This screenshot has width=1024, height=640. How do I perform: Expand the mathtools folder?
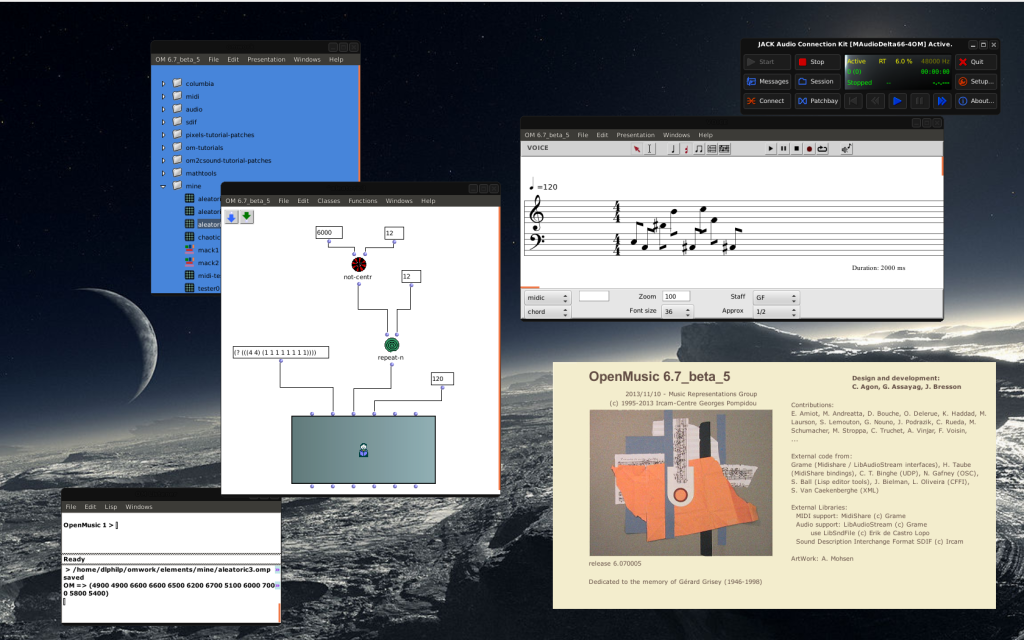(x=163, y=173)
